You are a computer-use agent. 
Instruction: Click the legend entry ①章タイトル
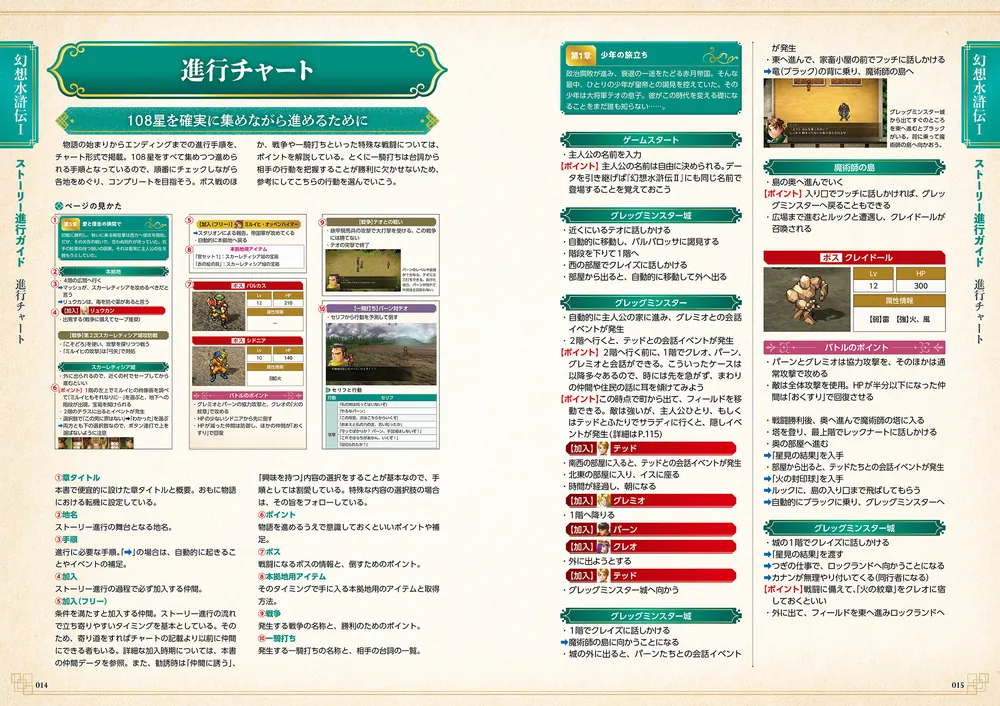pyautogui.click(x=77, y=478)
